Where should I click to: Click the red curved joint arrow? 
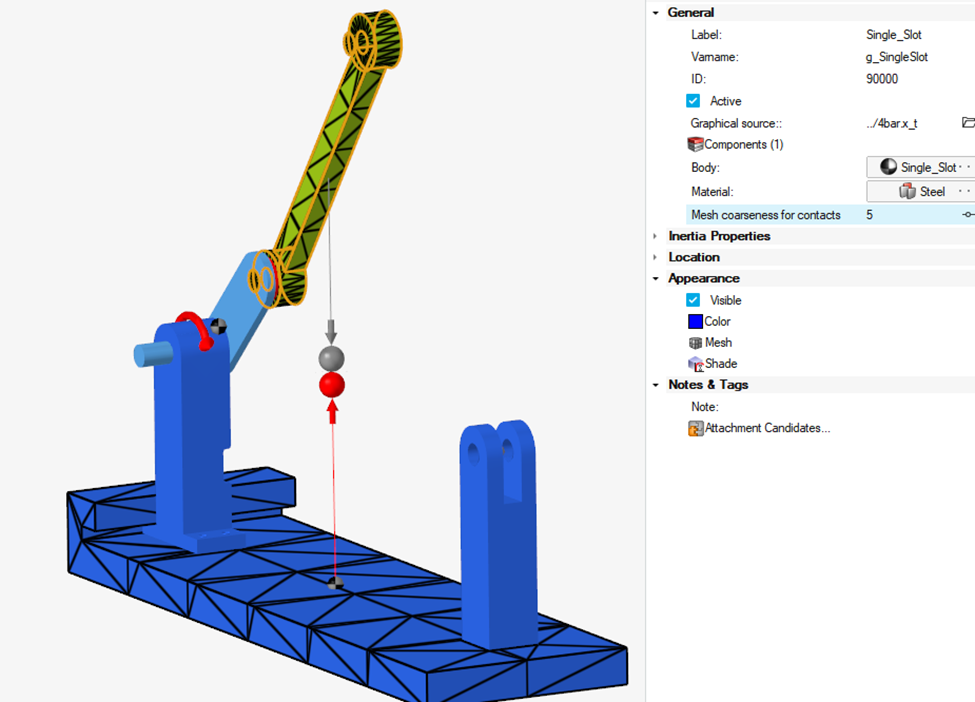[x=196, y=328]
